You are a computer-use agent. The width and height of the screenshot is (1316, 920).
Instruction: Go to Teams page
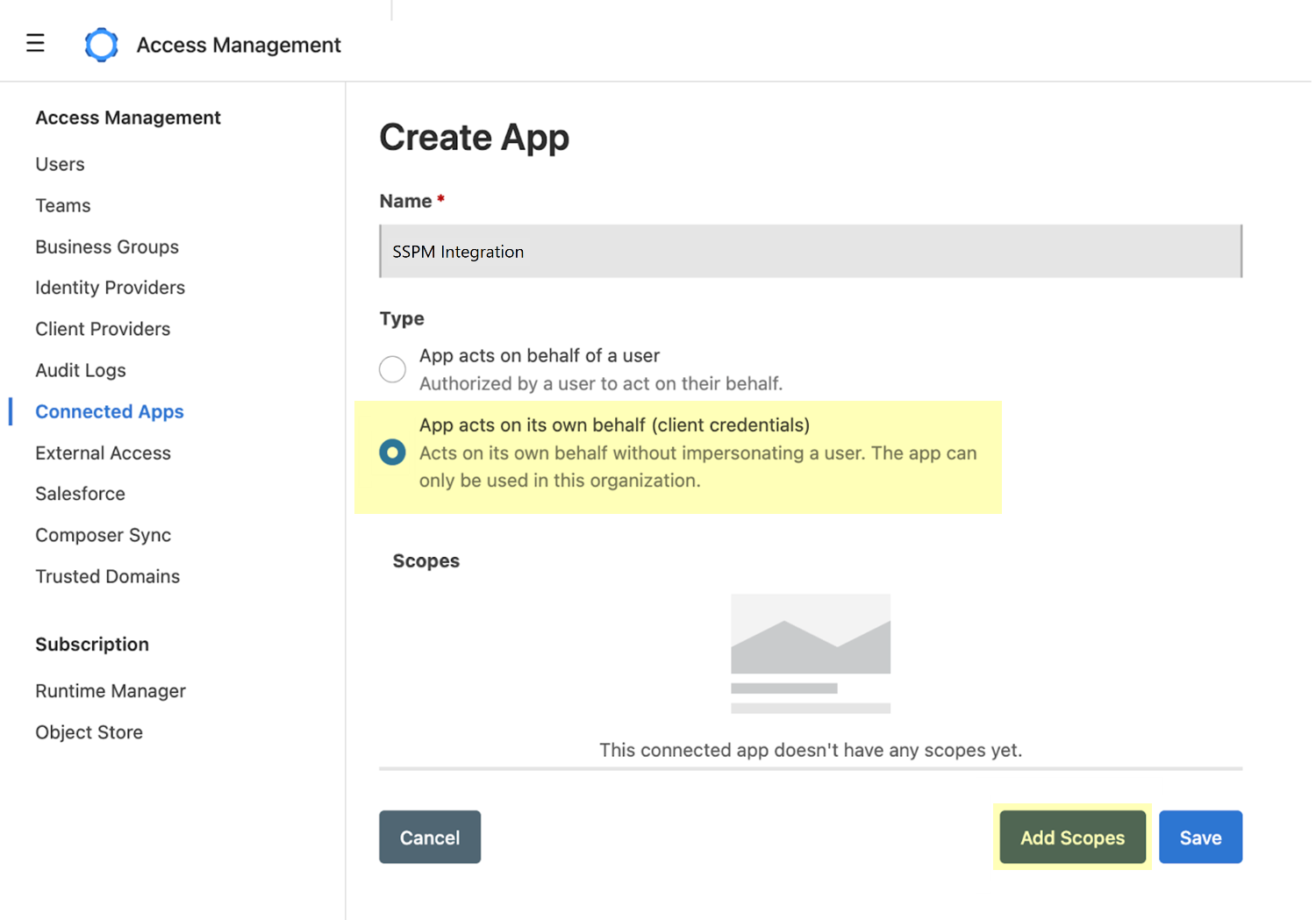click(62, 205)
